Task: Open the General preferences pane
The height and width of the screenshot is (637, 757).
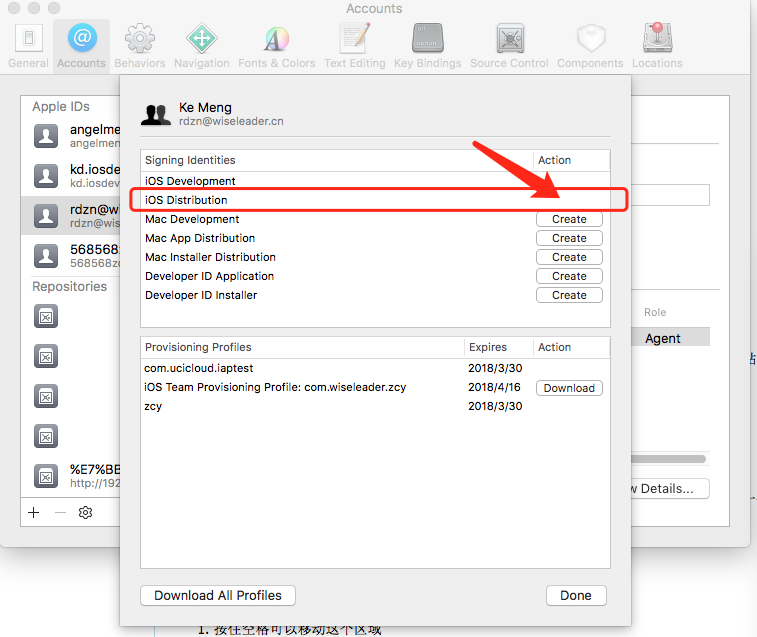Action: point(28,46)
